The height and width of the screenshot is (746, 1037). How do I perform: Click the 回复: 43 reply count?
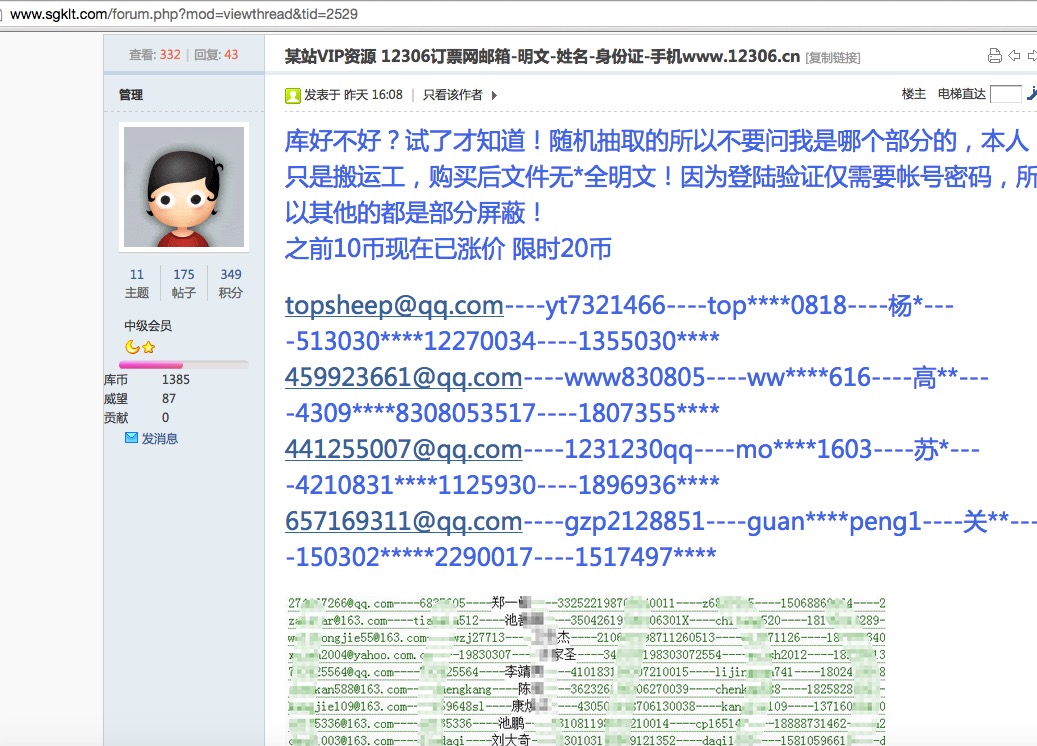pos(216,55)
